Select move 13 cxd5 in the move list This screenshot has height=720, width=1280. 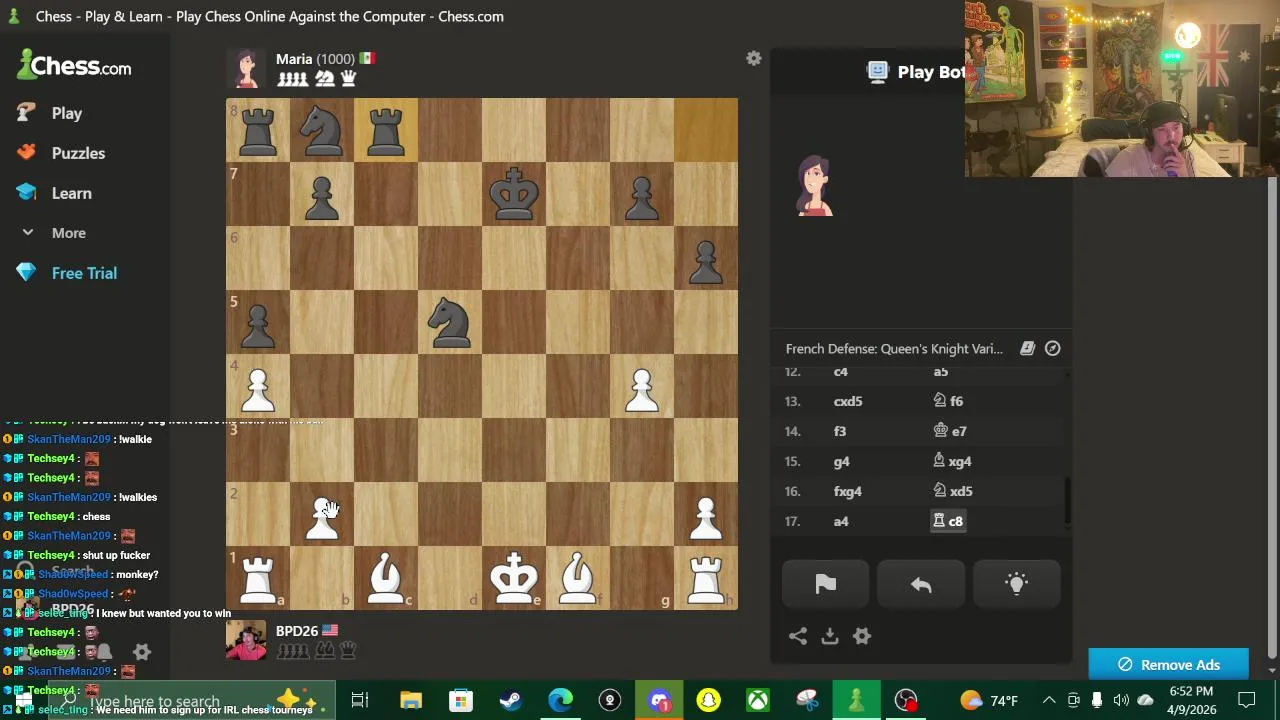click(848, 401)
